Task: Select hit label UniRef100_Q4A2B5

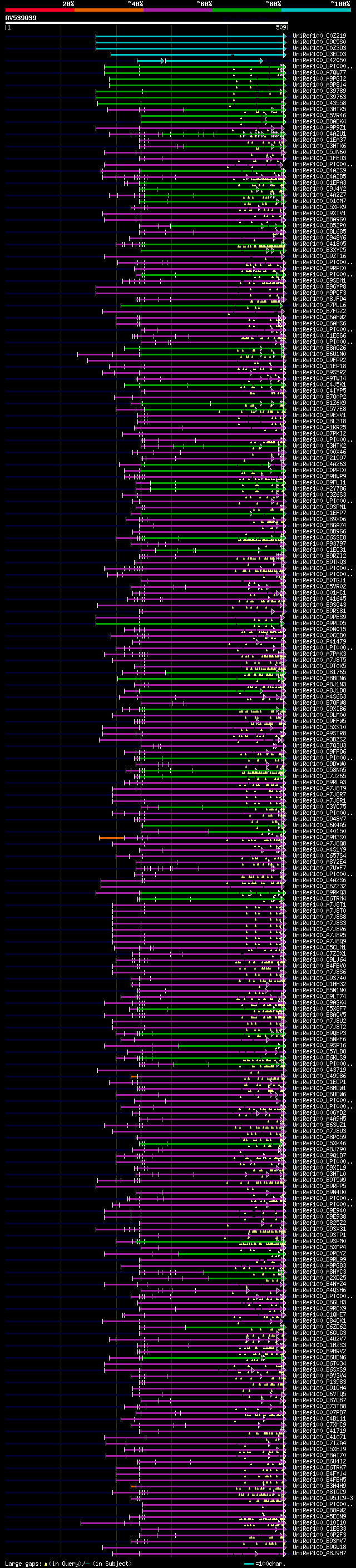Action: pyautogui.click(x=319, y=176)
